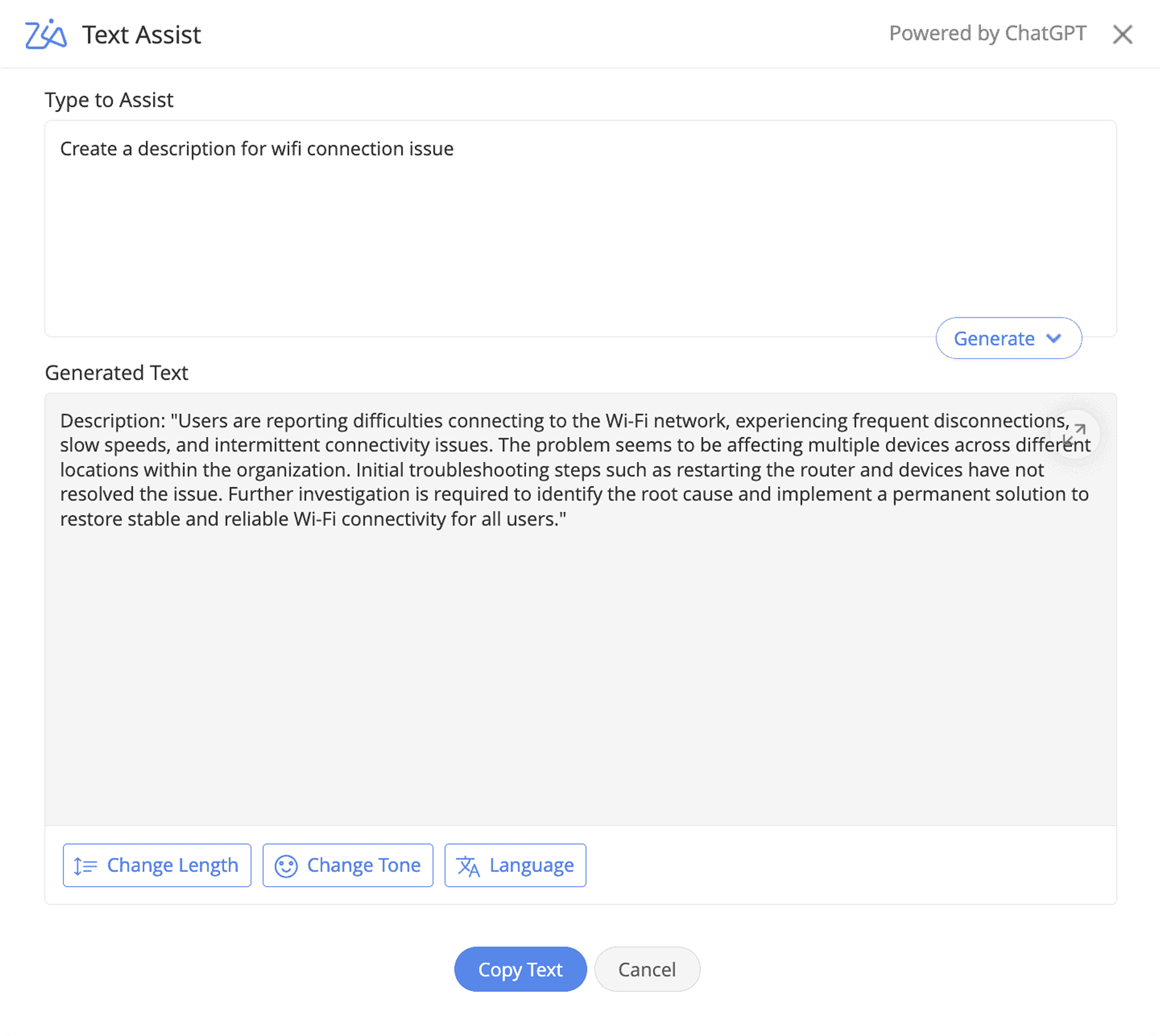Copy the generated text with Copy Text
The width and height of the screenshot is (1160, 1036).
(520, 969)
